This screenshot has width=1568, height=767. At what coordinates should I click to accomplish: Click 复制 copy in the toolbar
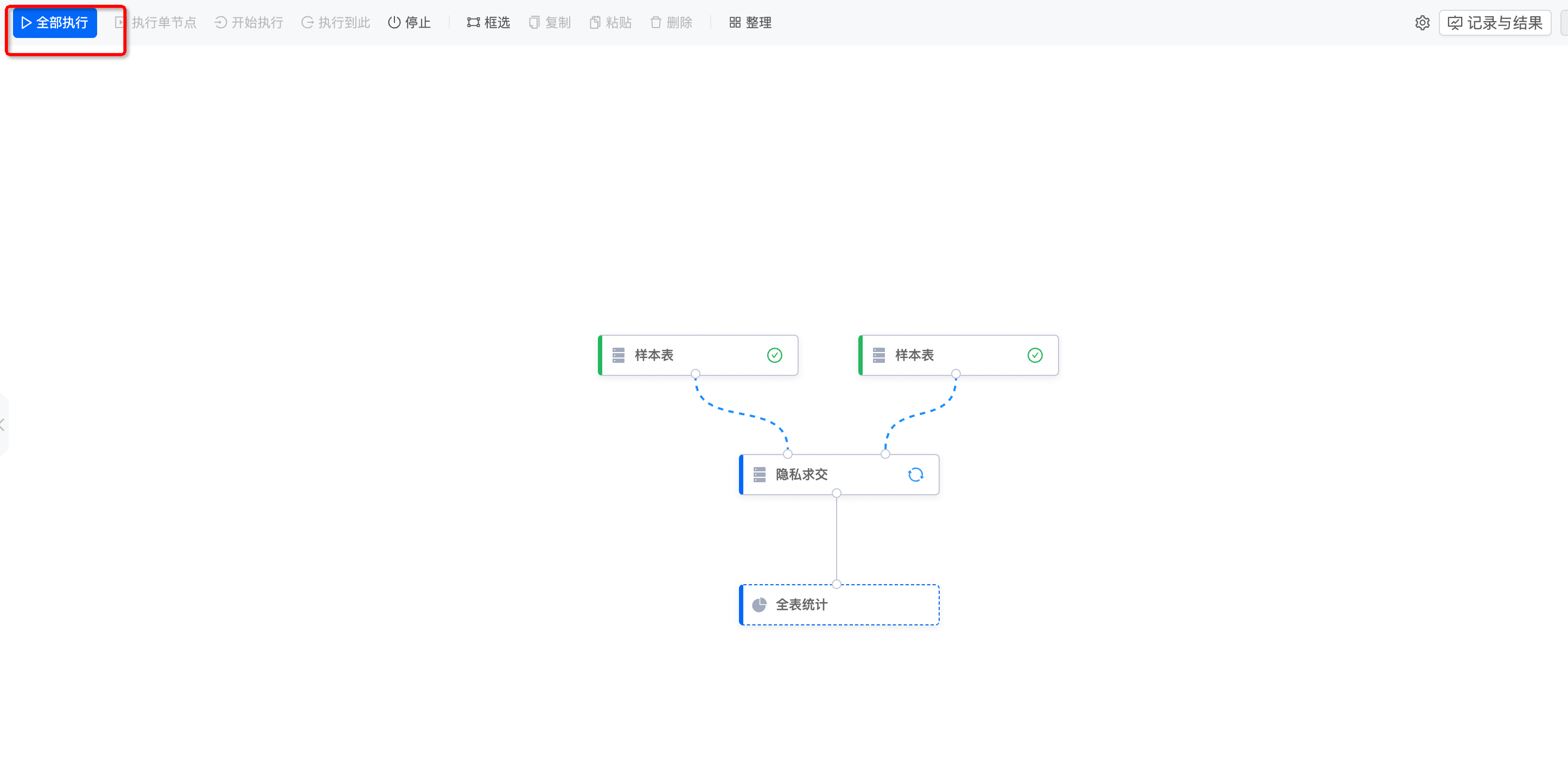(550, 23)
